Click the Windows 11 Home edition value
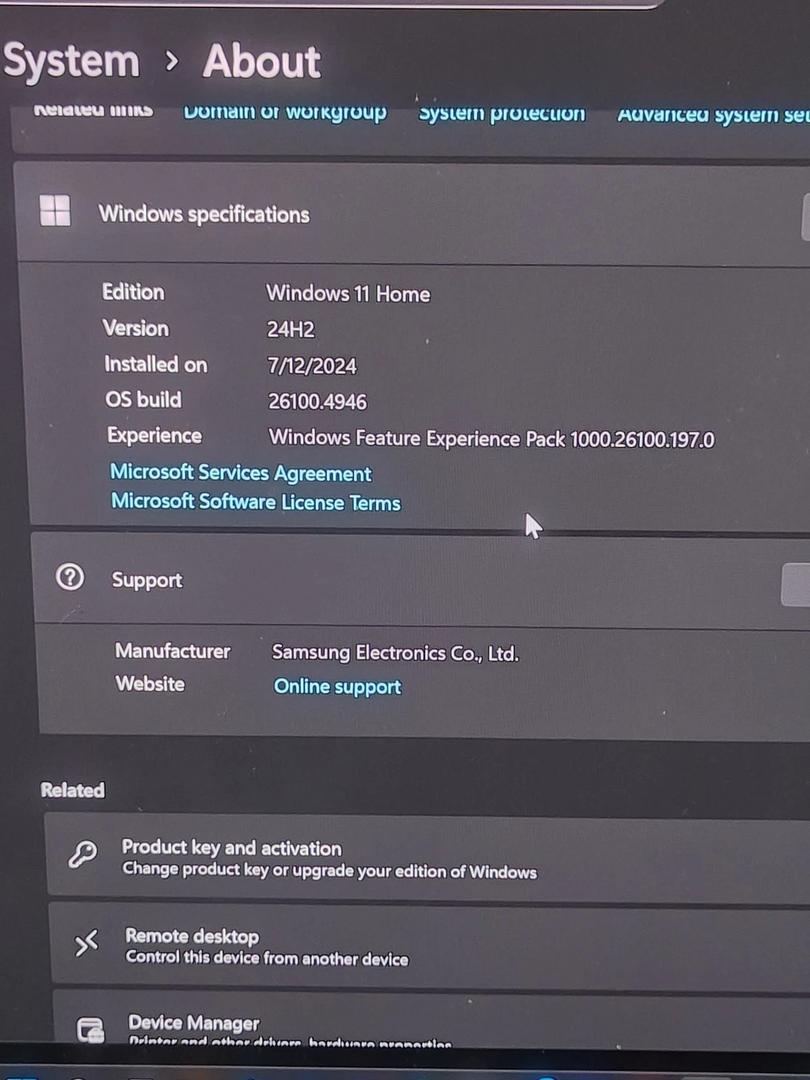810x1080 pixels. pos(349,294)
